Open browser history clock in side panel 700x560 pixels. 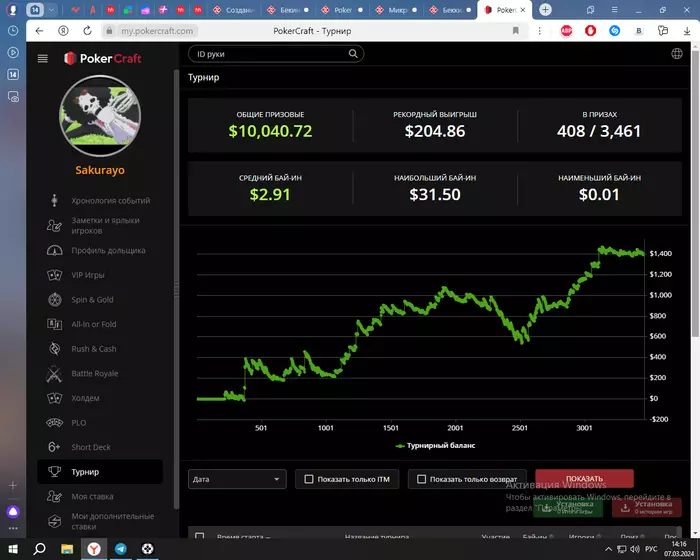coord(13,30)
